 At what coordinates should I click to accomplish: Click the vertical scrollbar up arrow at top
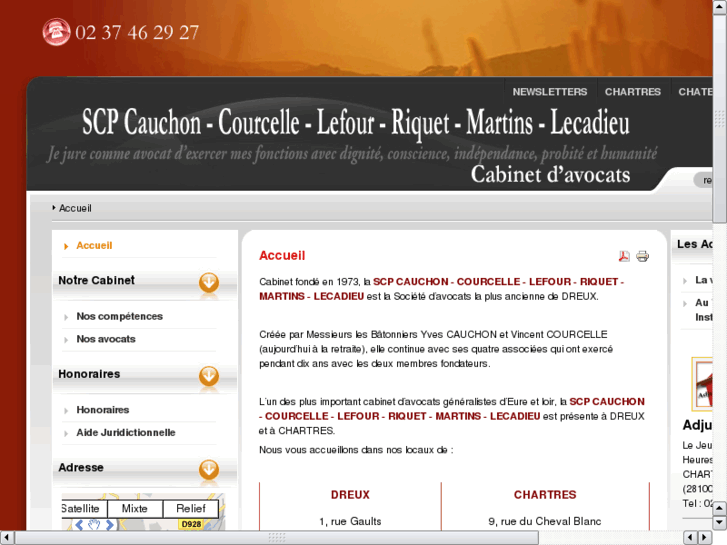click(720, 6)
